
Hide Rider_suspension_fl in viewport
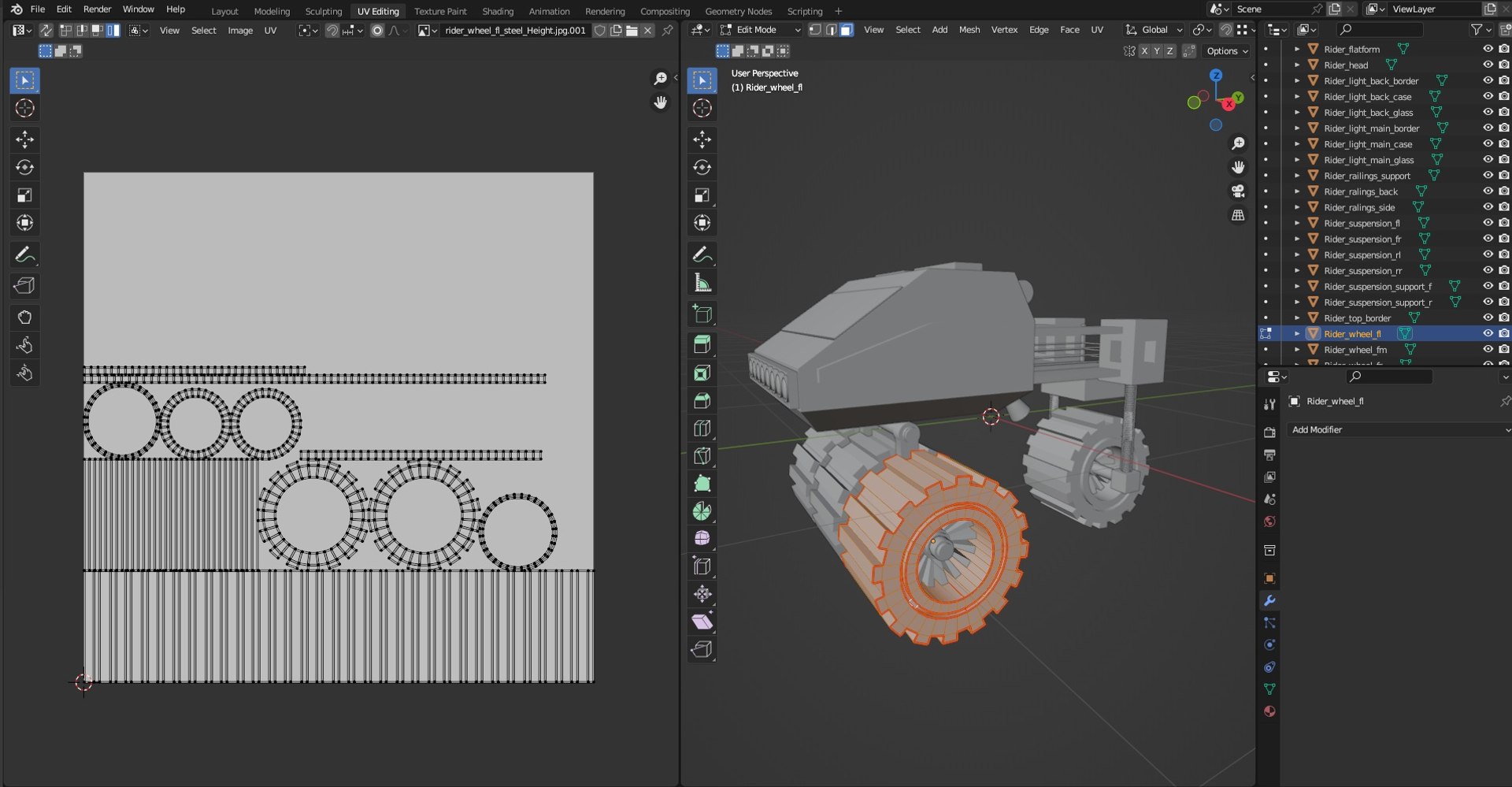click(1488, 223)
